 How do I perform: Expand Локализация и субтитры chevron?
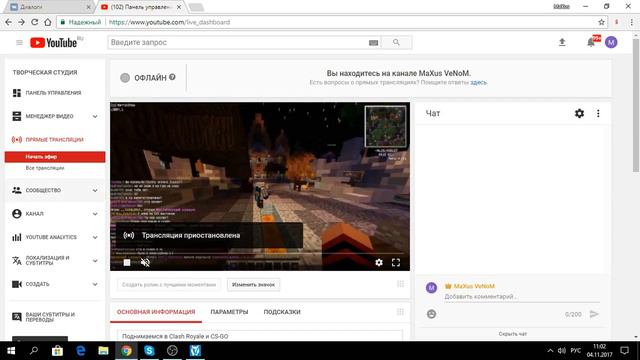coord(95,260)
